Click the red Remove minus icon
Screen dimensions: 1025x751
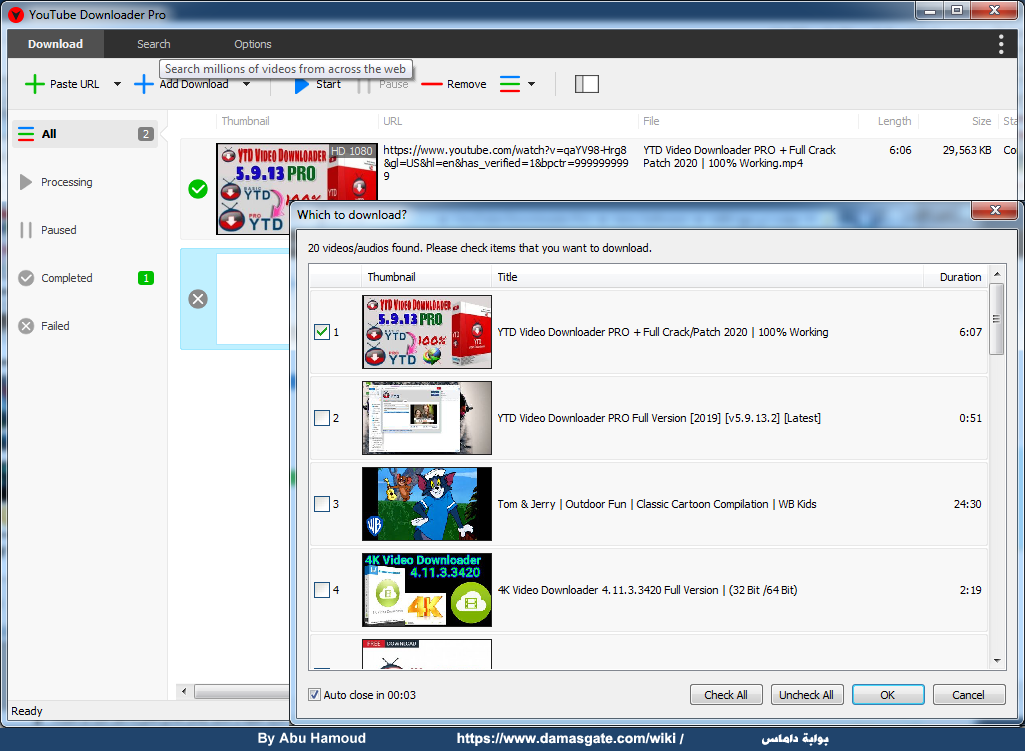tap(431, 84)
